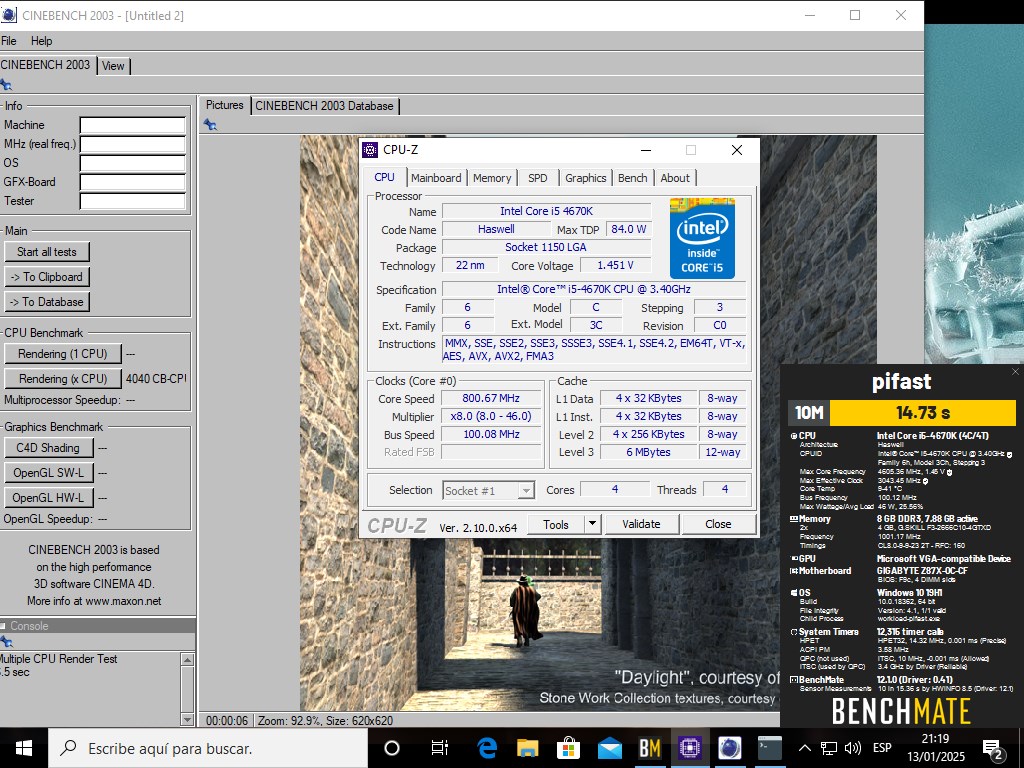Click the MHz (real freq.) input field
Viewport: 1024px width, 768px height.
133,144
